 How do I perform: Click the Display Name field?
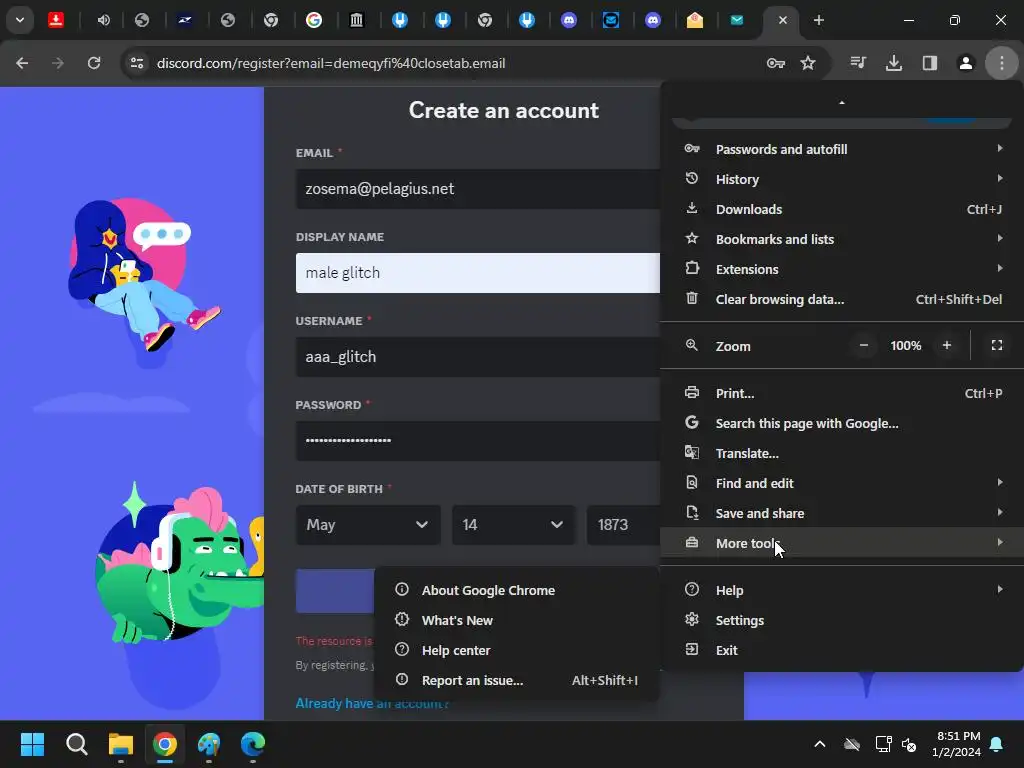tap(477, 273)
